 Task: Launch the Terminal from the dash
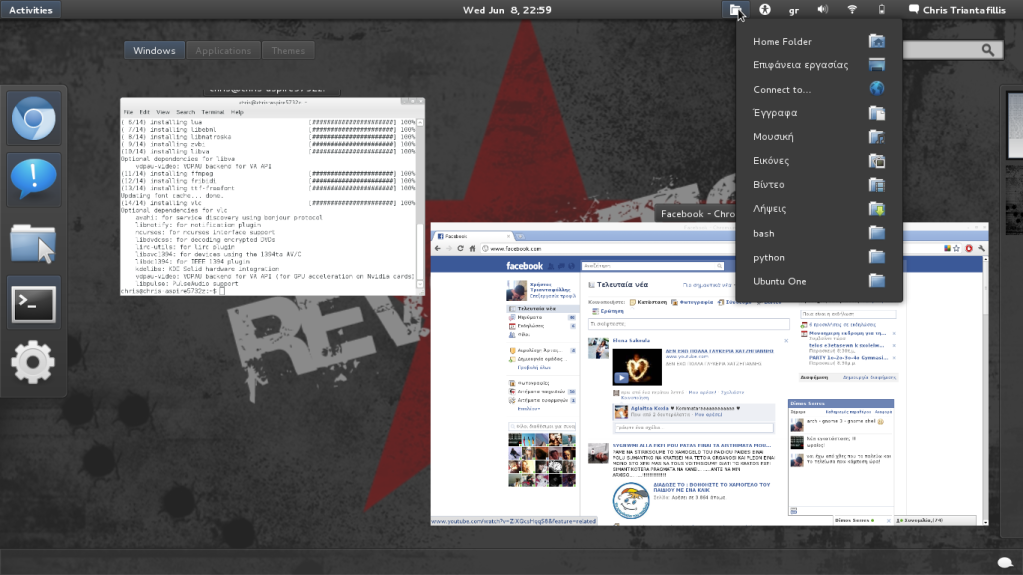(34, 303)
